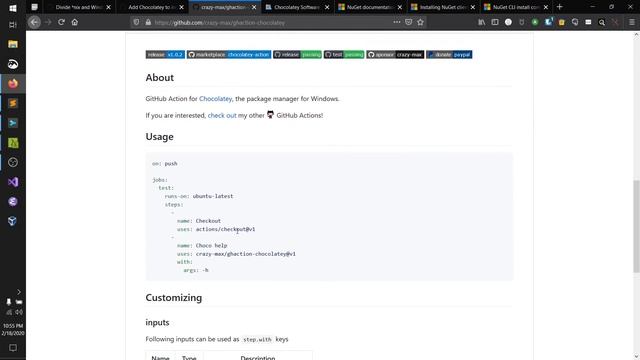Open a new browser tab
Image resolution: width=640 pixels, height=360 pixels.
[x=560, y=7]
